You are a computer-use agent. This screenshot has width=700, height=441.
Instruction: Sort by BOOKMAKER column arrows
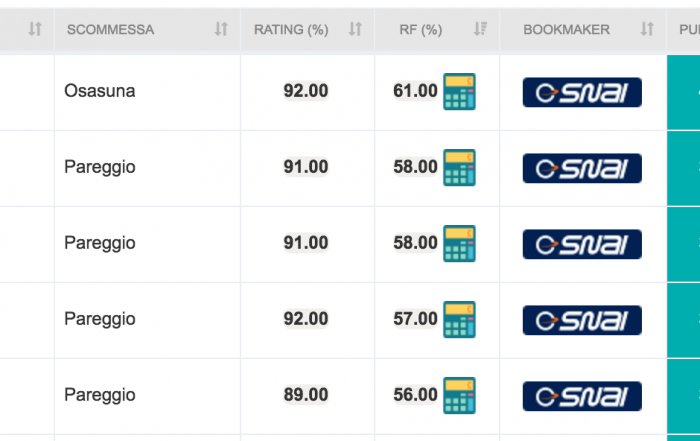tap(647, 29)
